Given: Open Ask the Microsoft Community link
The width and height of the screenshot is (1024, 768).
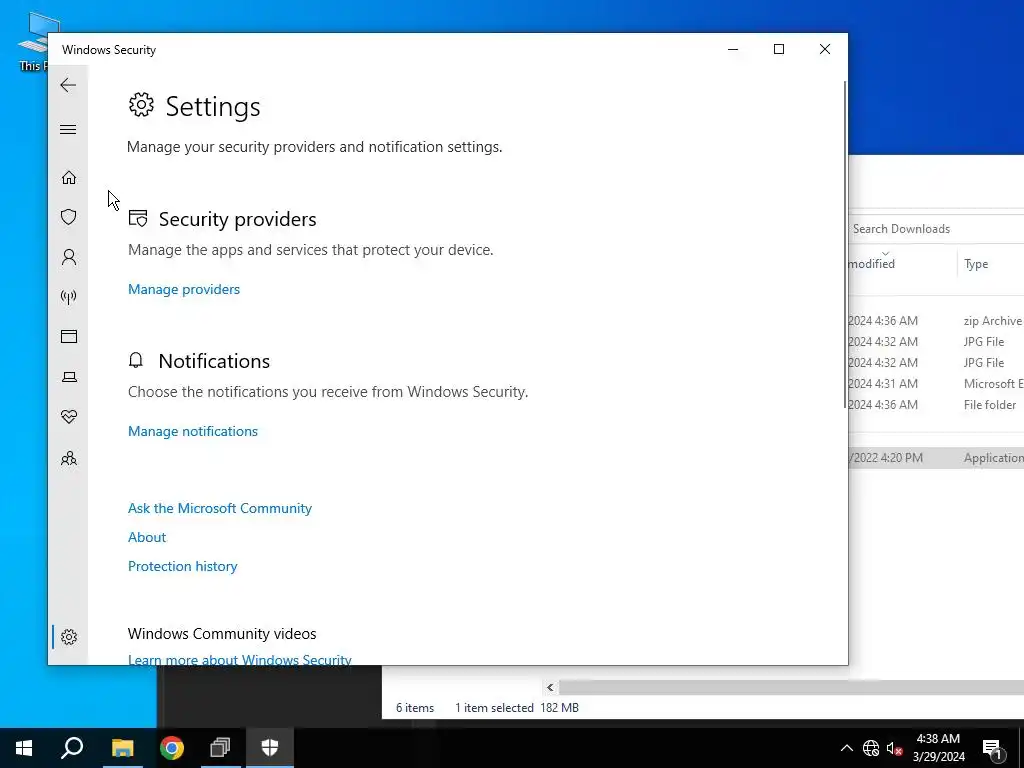Looking at the screenshot, I should tap(219, 508).
